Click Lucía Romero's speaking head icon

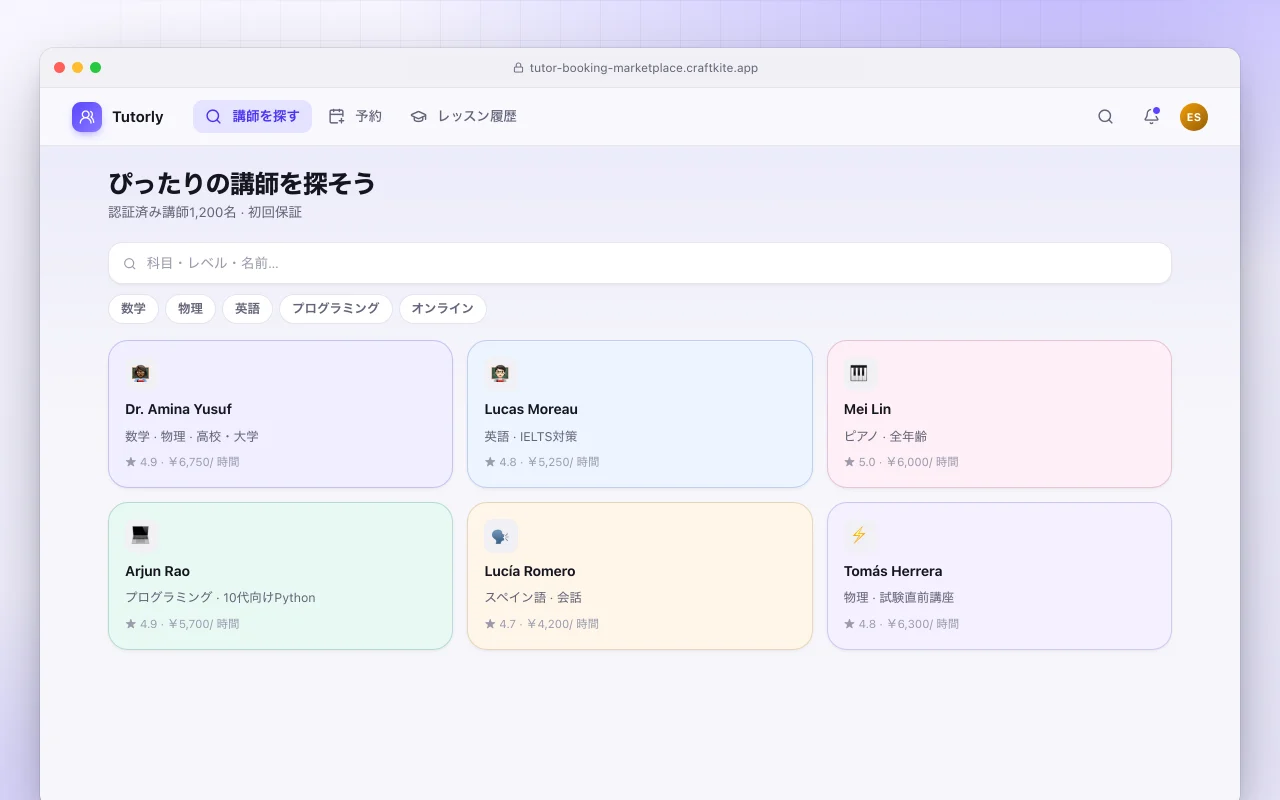tap(501, 536)
